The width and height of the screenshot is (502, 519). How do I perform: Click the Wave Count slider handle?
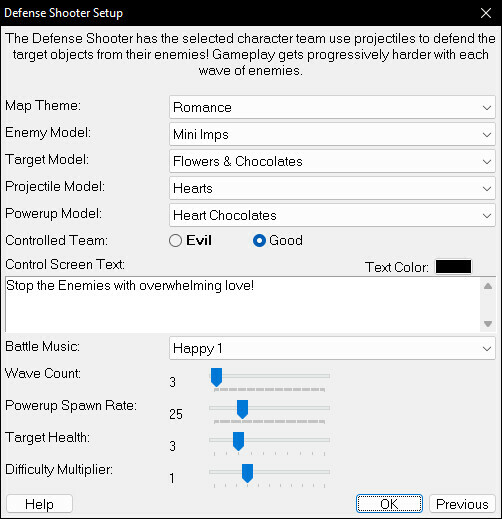216,377
